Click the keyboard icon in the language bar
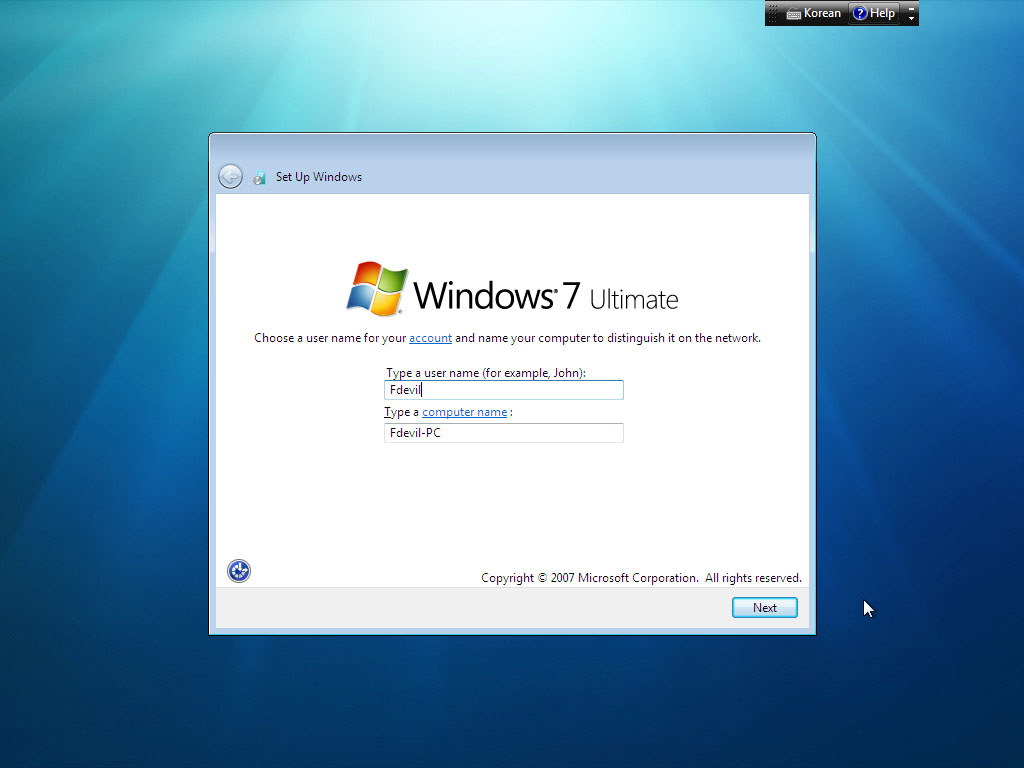The height and width of the screenshot is (768, 1024). click(x=793, y=14)
